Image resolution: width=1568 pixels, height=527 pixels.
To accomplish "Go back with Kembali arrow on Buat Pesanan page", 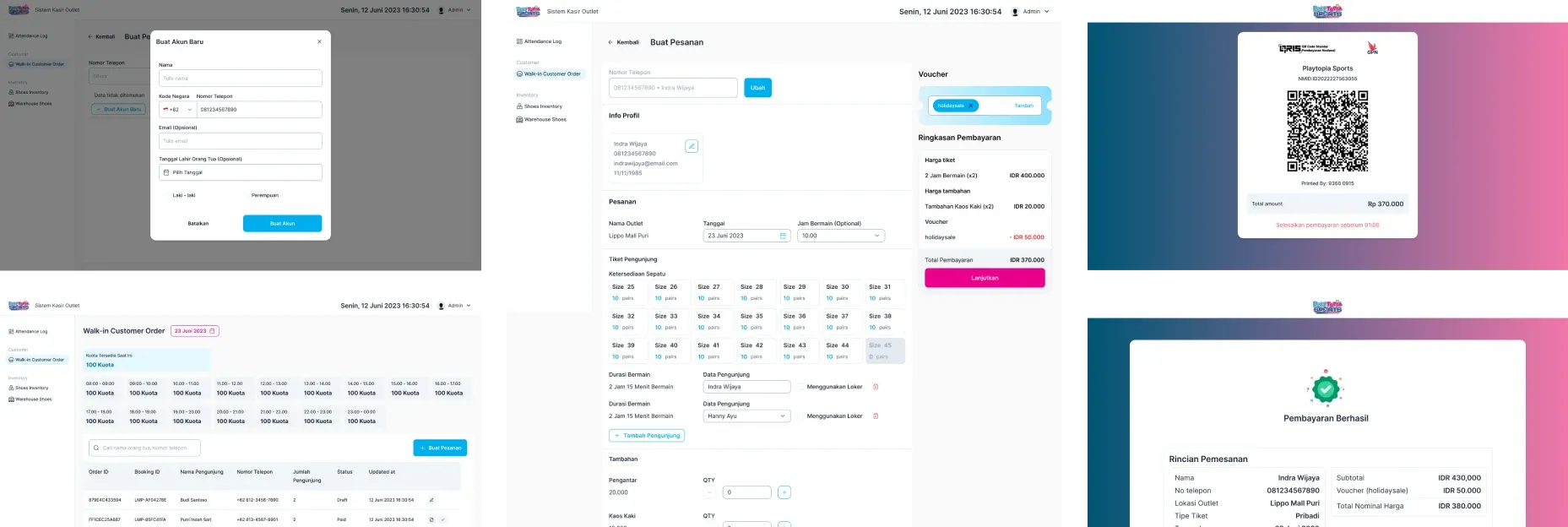I will point(623,42).
